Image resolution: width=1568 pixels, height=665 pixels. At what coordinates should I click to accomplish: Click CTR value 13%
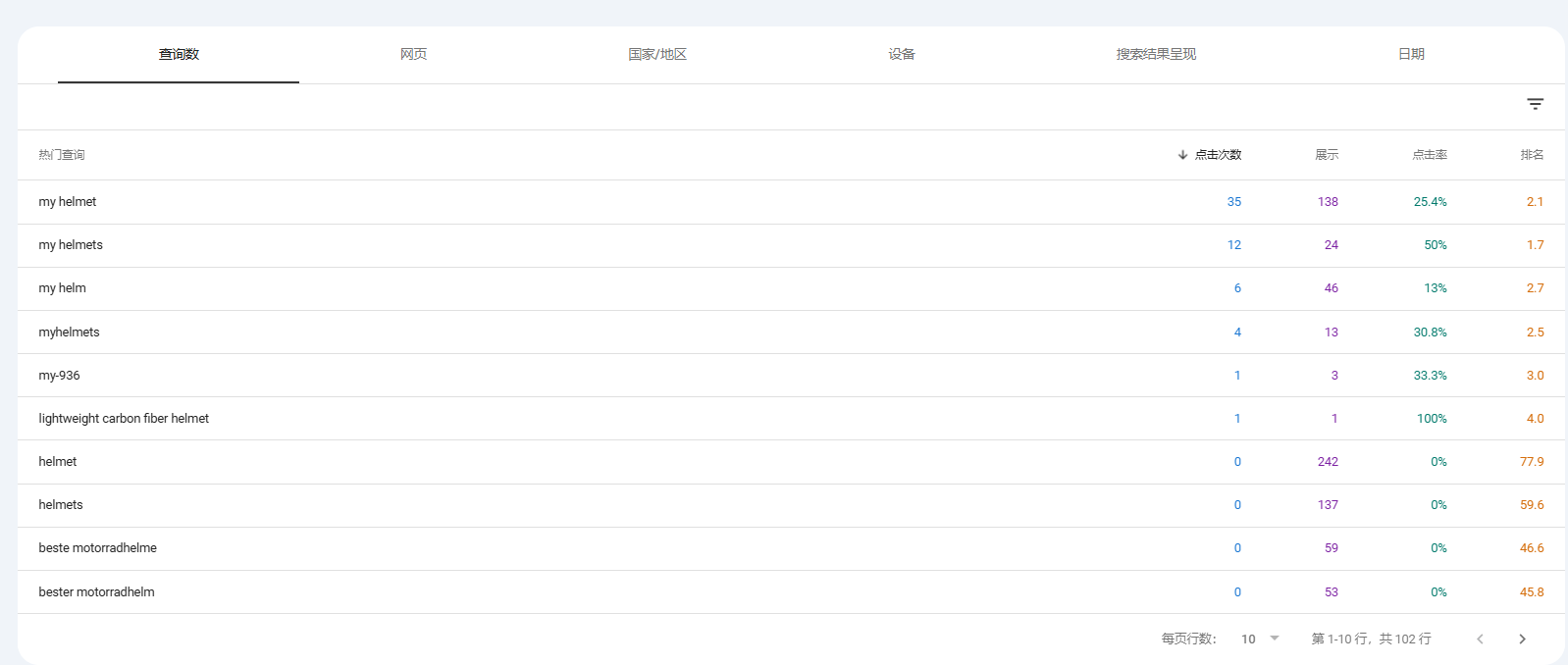click(1436, 288)
